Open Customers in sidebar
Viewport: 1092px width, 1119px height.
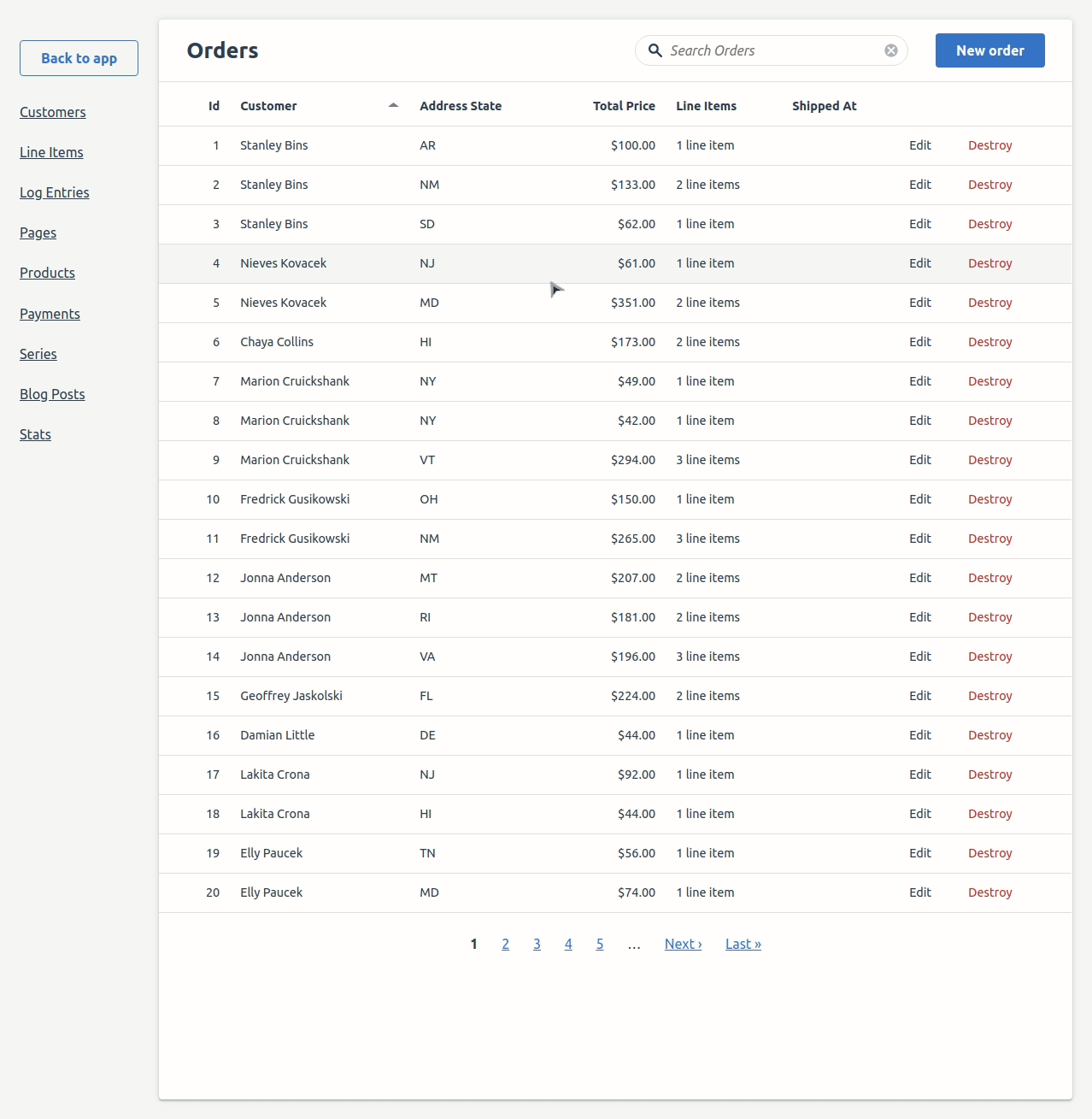[53, 112]
